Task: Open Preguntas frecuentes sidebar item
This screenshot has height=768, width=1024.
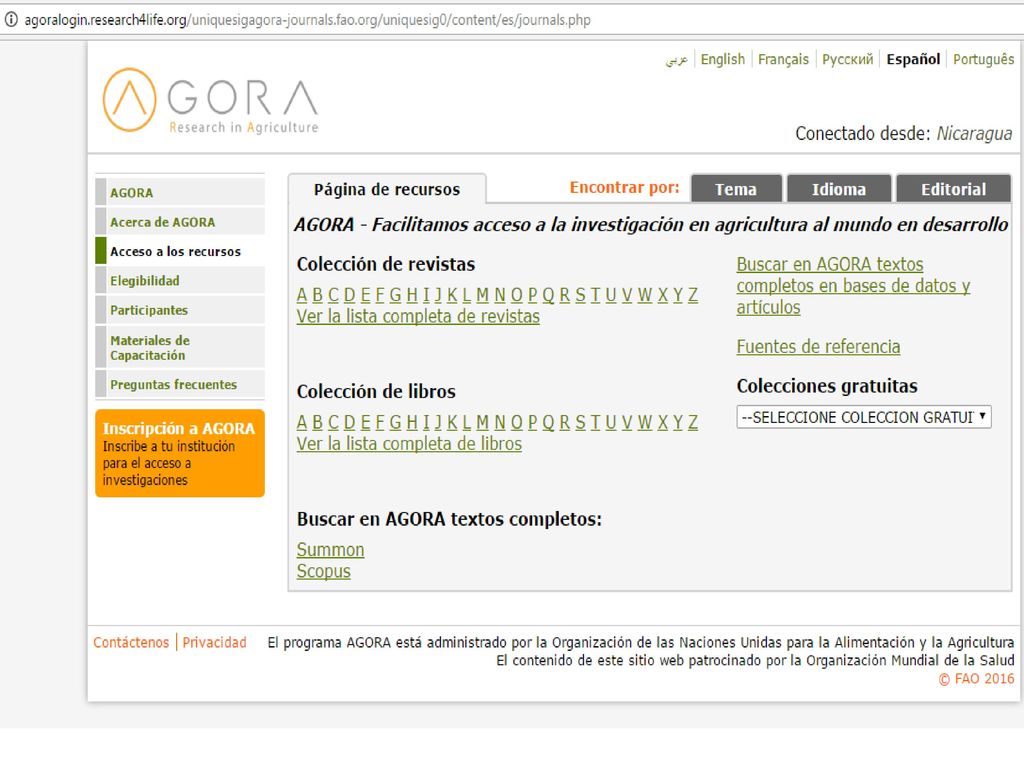Action: [x=180, y=385]
